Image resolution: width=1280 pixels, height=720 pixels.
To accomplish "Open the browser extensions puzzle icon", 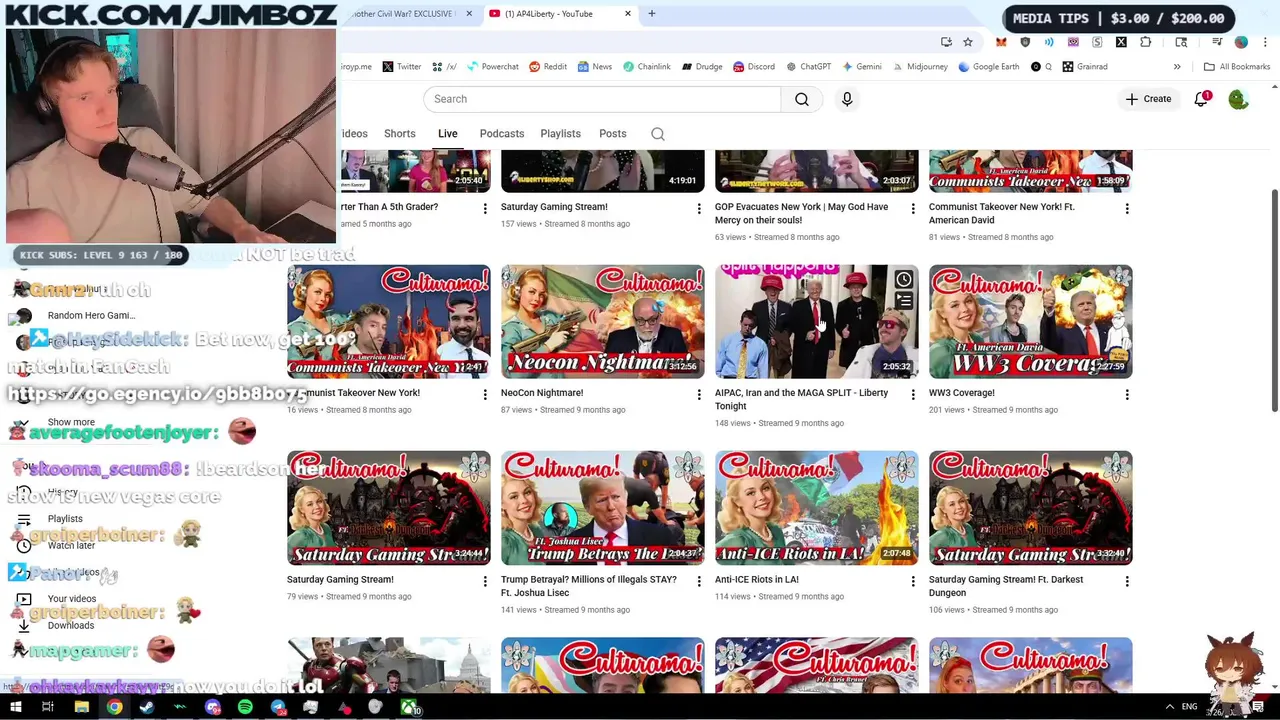I will [1145, 42].
